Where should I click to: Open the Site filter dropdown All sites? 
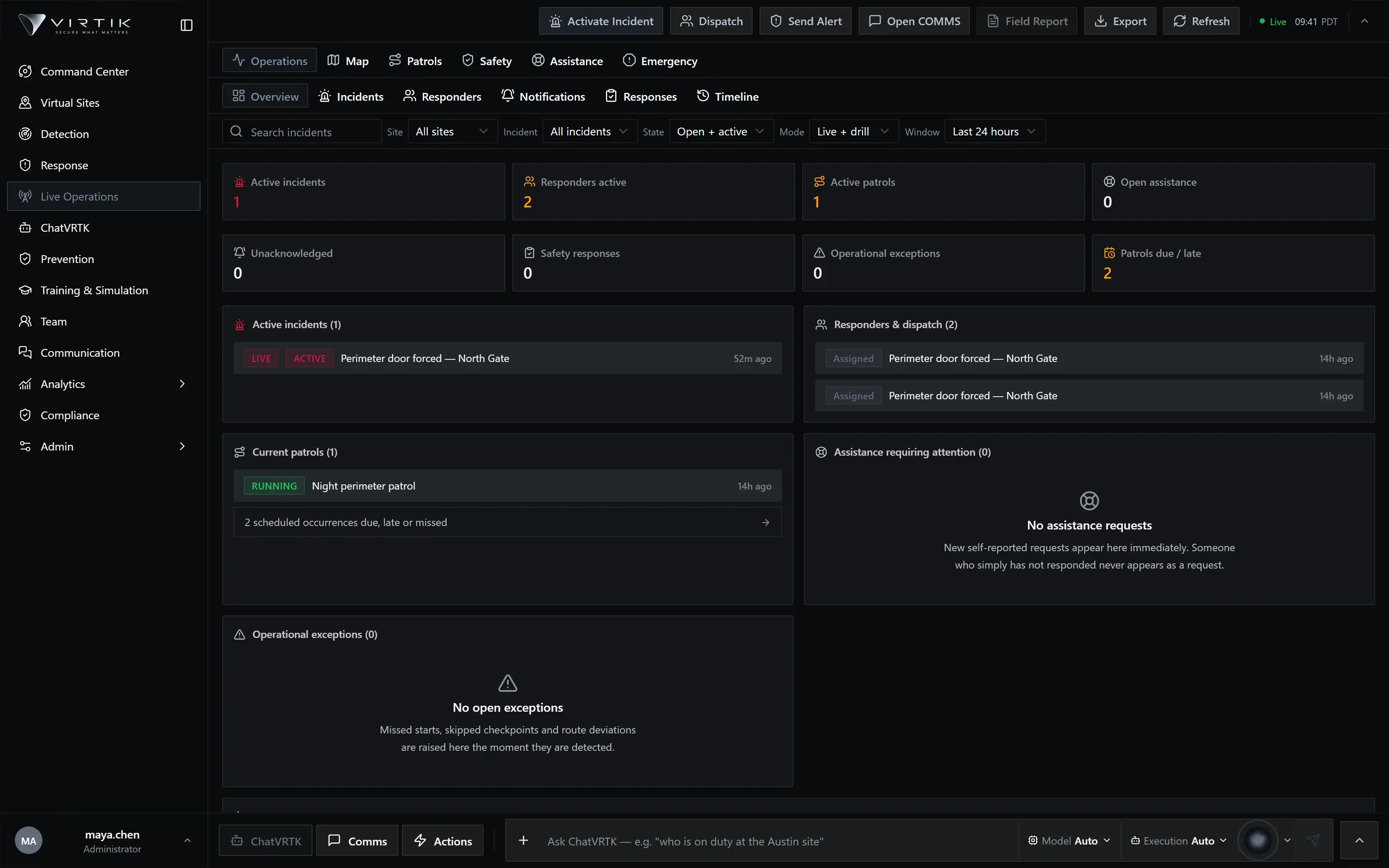pos(452,132)
